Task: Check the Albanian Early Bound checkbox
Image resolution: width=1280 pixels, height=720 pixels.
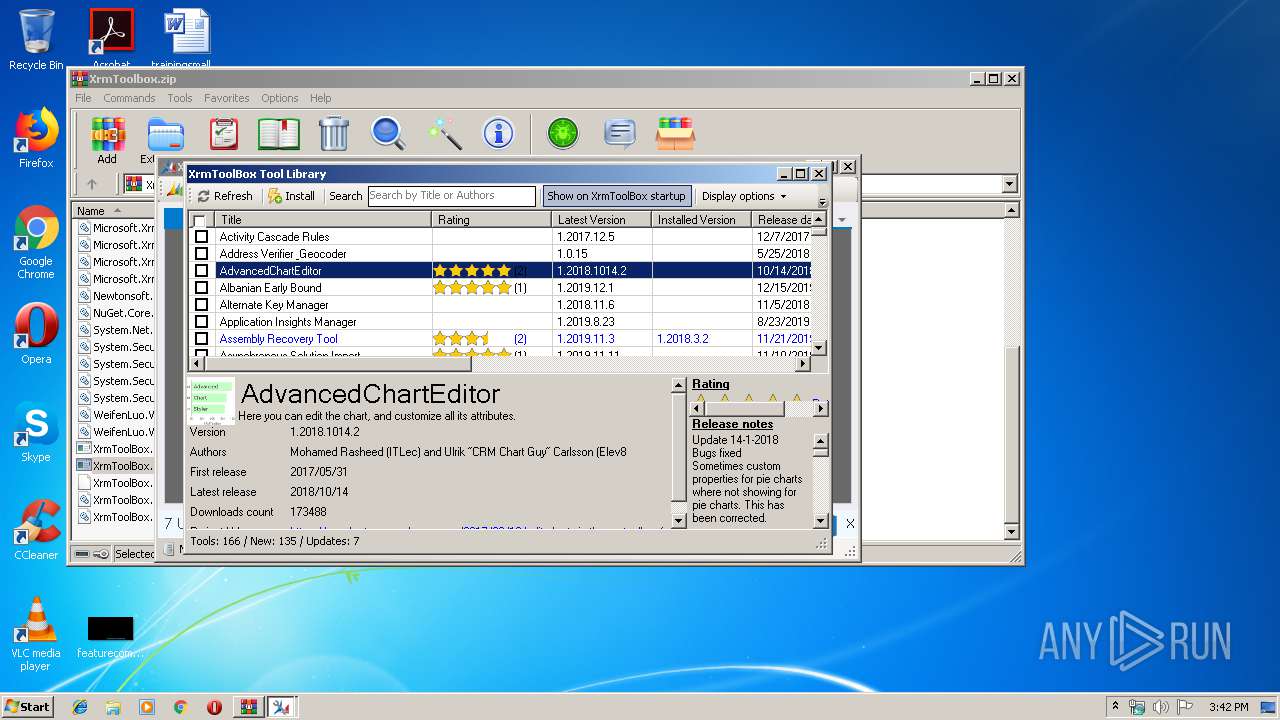Action: 201,288
